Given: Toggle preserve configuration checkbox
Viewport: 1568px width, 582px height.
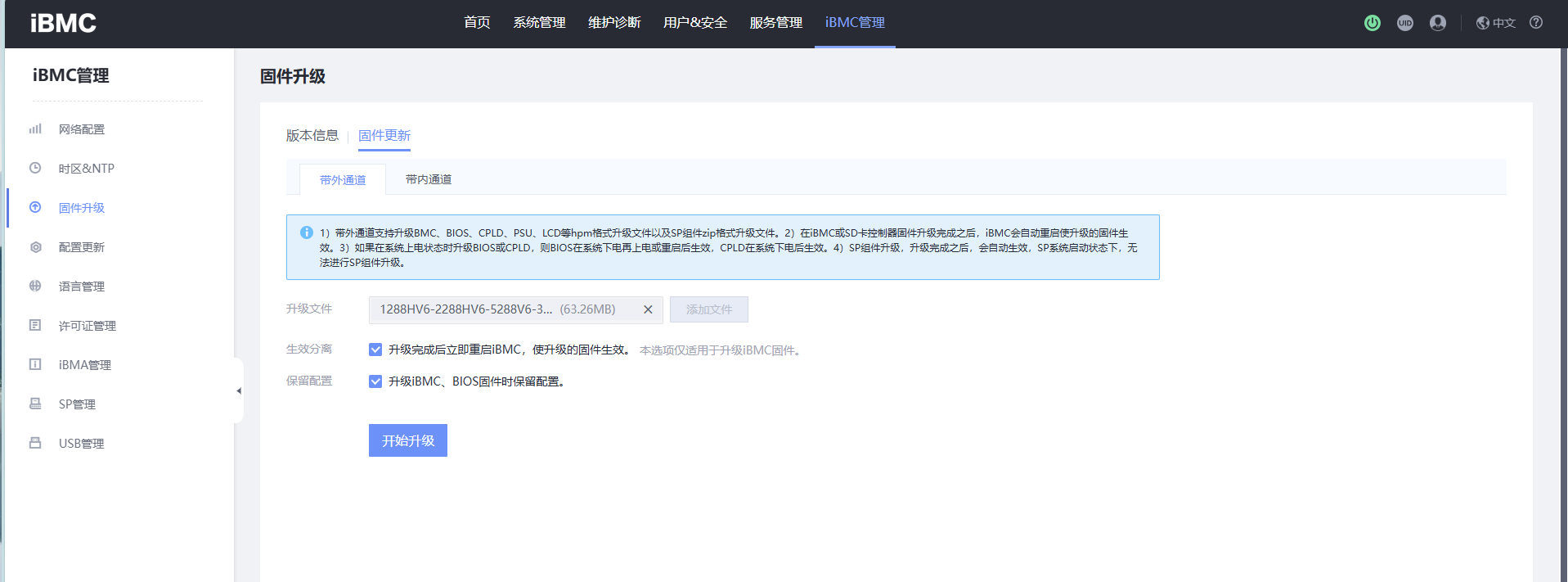Looking at the screenshot, I should pos(375,381).
